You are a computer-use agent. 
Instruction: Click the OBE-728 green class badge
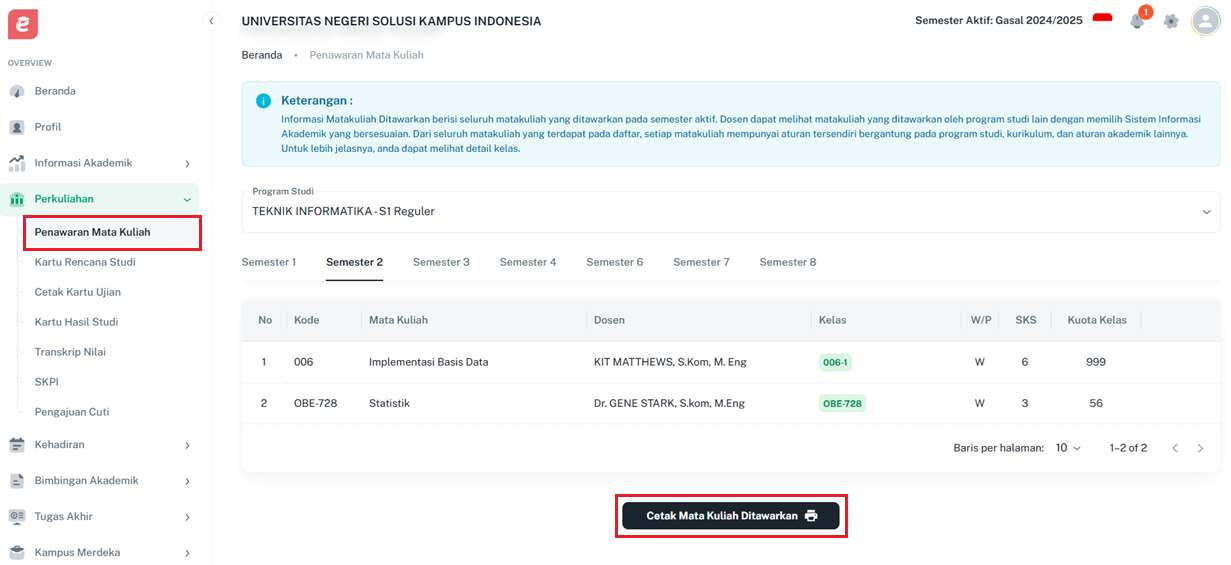click(x=842, y=403)
